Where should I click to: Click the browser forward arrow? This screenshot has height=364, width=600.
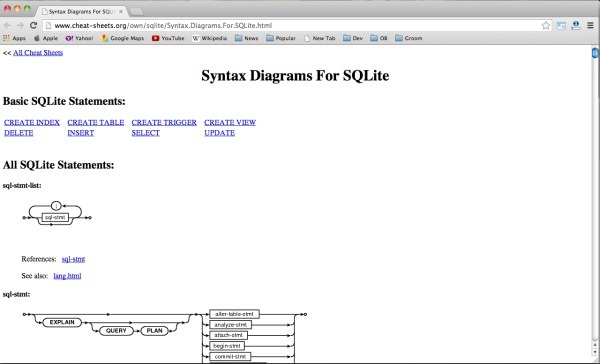pyautogui.click(x=20, y=26)
